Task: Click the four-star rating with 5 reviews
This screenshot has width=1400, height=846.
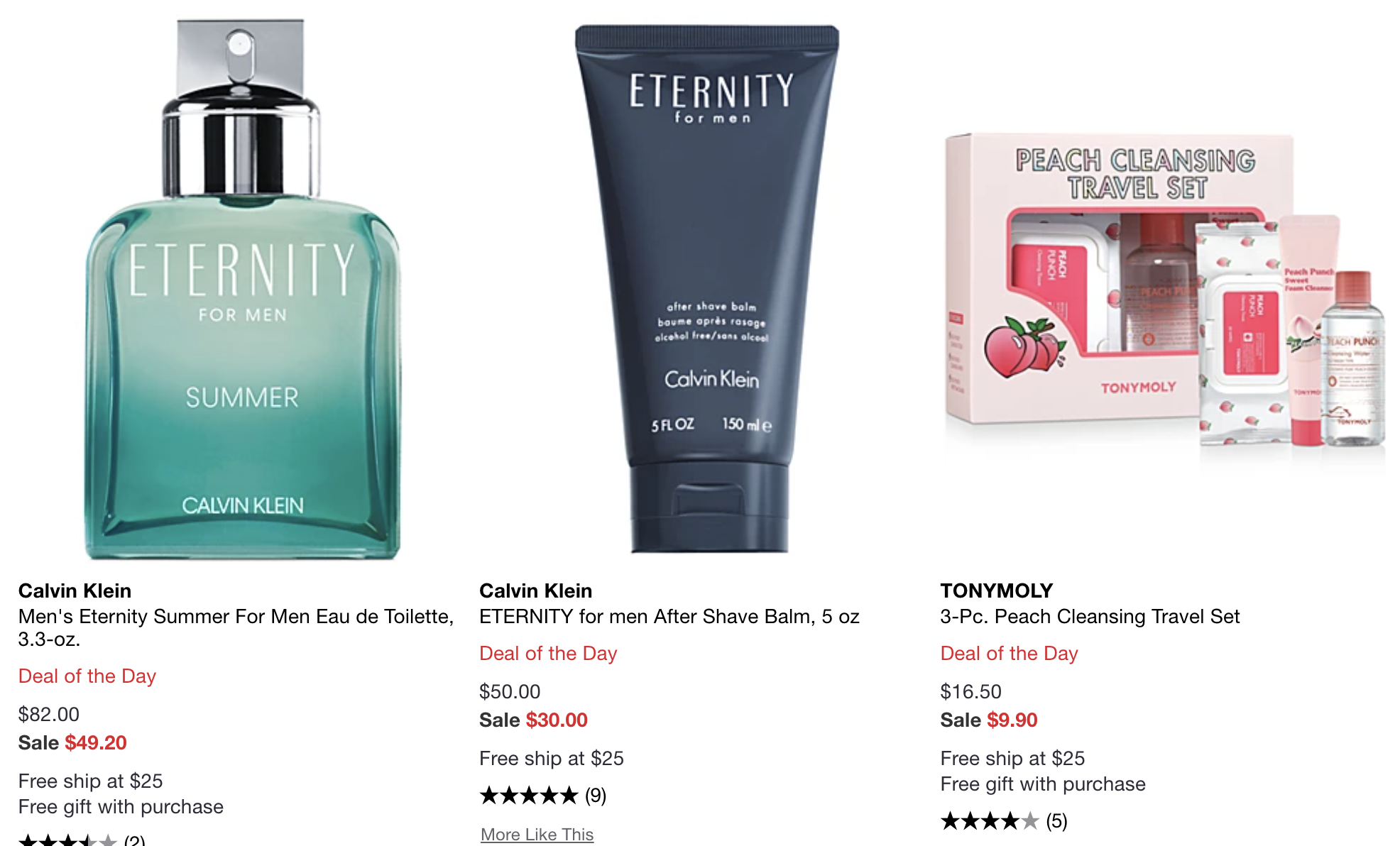Action: point(1004,821)
